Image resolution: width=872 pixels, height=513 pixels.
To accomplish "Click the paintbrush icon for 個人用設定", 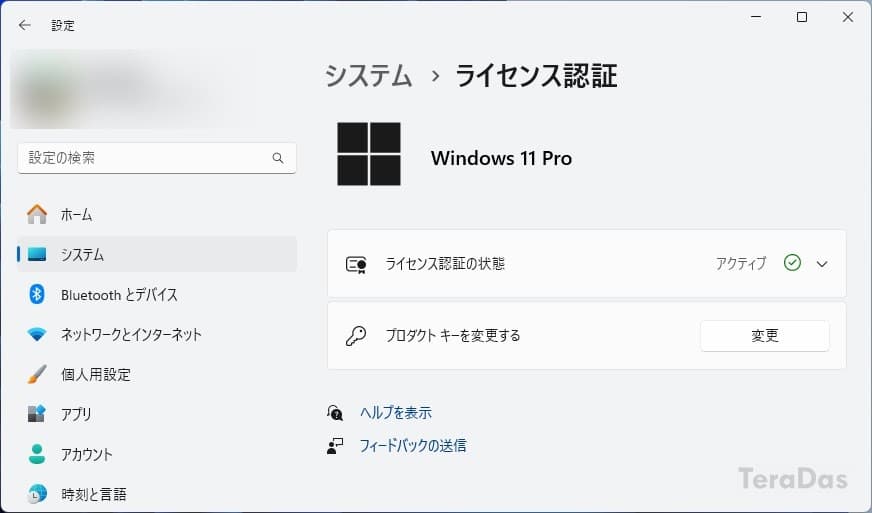I will [x=37, y=374].
